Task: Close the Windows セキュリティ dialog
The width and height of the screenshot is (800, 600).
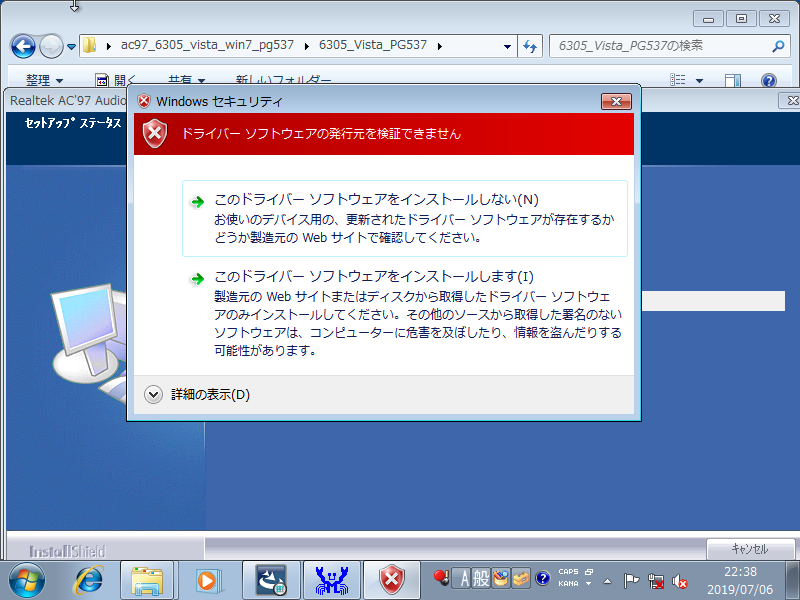Action: (x=616, y=101)
